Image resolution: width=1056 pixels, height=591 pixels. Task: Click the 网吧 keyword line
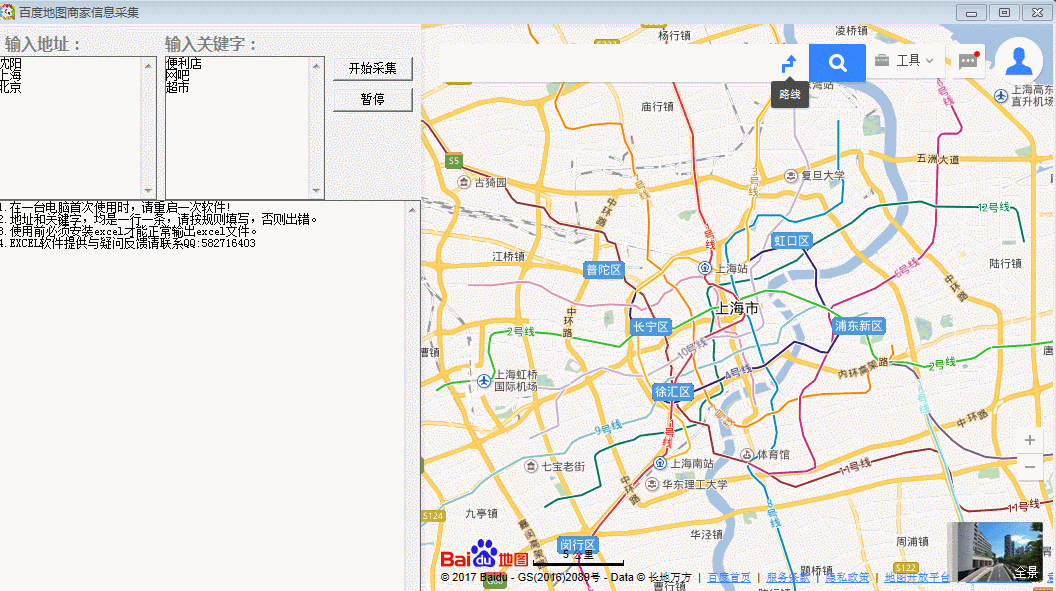point(177,75)
